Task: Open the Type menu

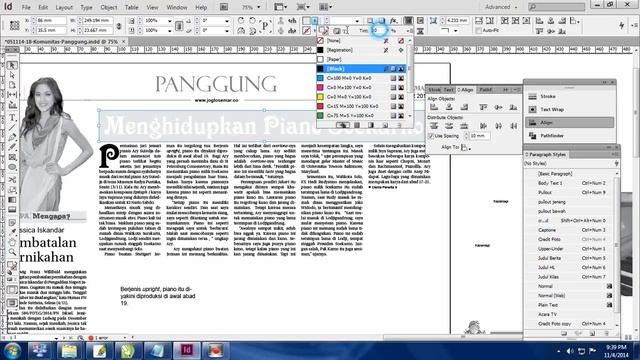Action: pyautogui.click(x=86, y=7)
